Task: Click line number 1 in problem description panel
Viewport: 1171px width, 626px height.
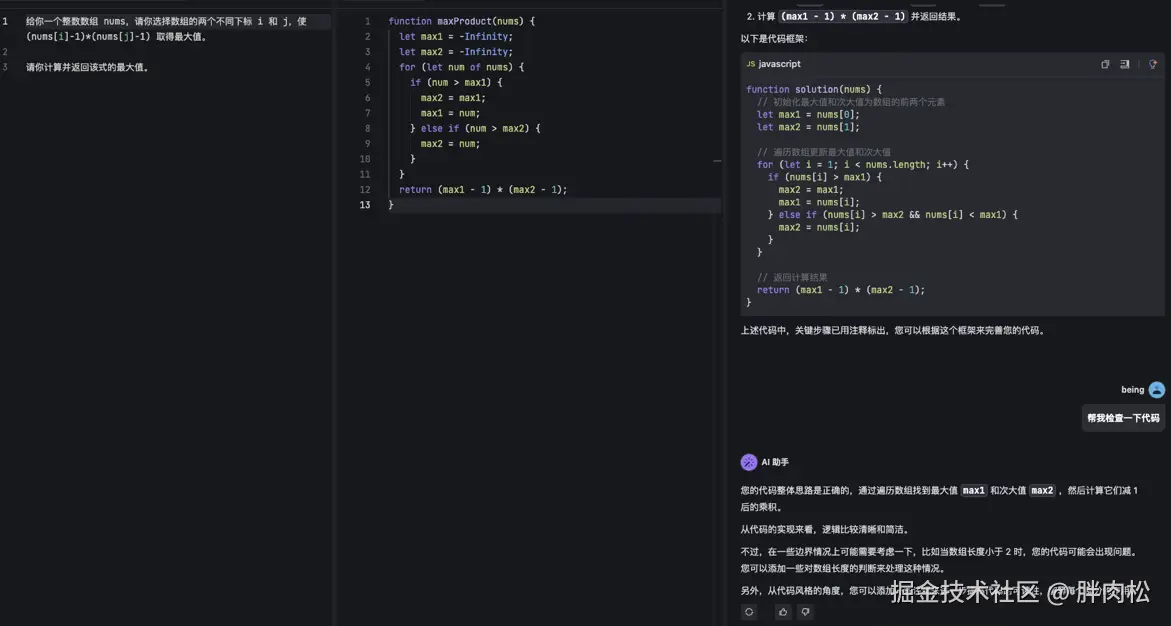Action: (5, 21)
